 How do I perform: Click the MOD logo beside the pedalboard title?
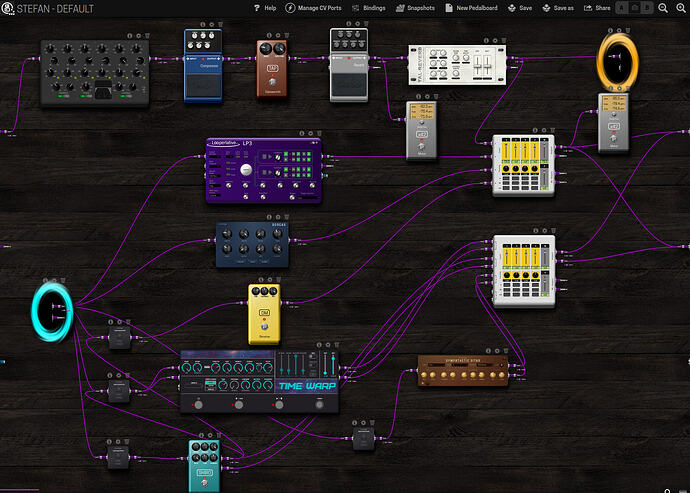point(7,8)
